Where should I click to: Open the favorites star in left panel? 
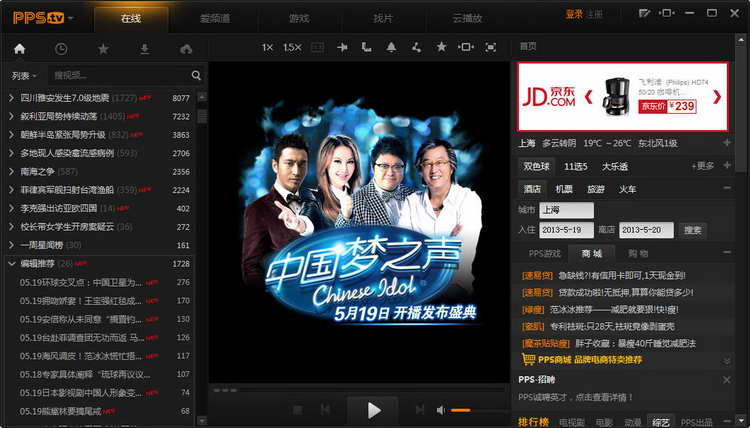point(103,49)
